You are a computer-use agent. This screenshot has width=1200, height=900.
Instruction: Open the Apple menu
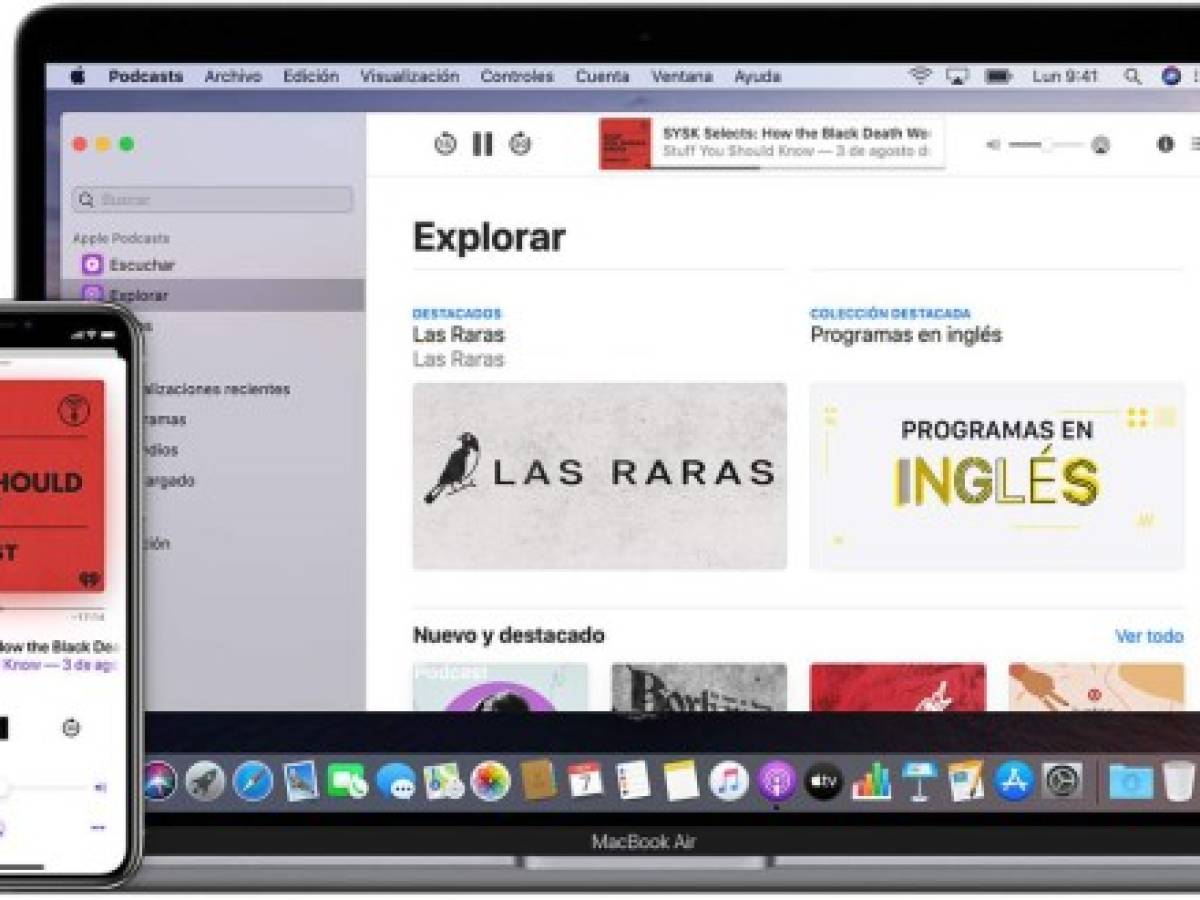(78, 76)
